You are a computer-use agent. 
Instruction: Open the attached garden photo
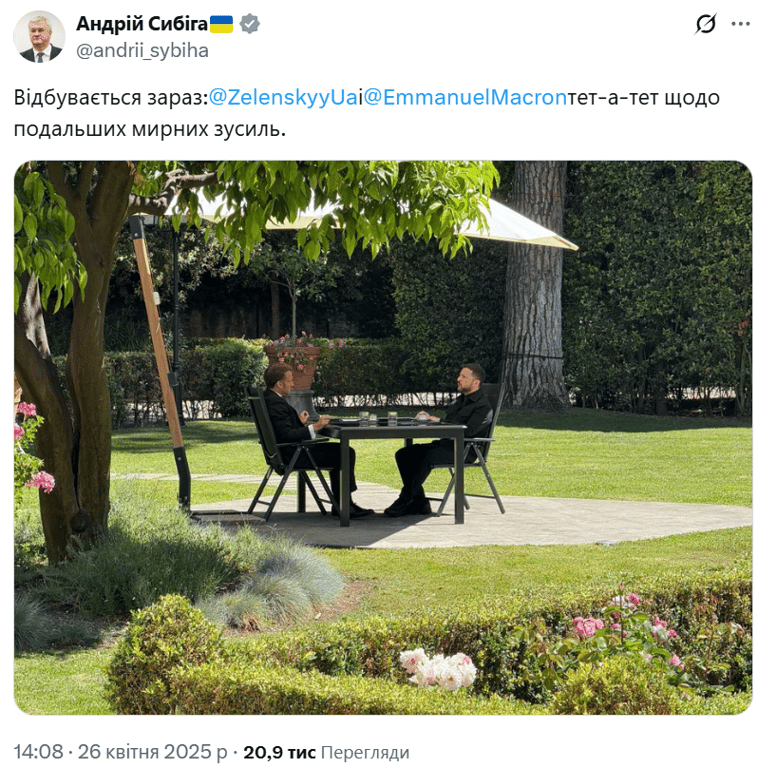click(383, 437)
